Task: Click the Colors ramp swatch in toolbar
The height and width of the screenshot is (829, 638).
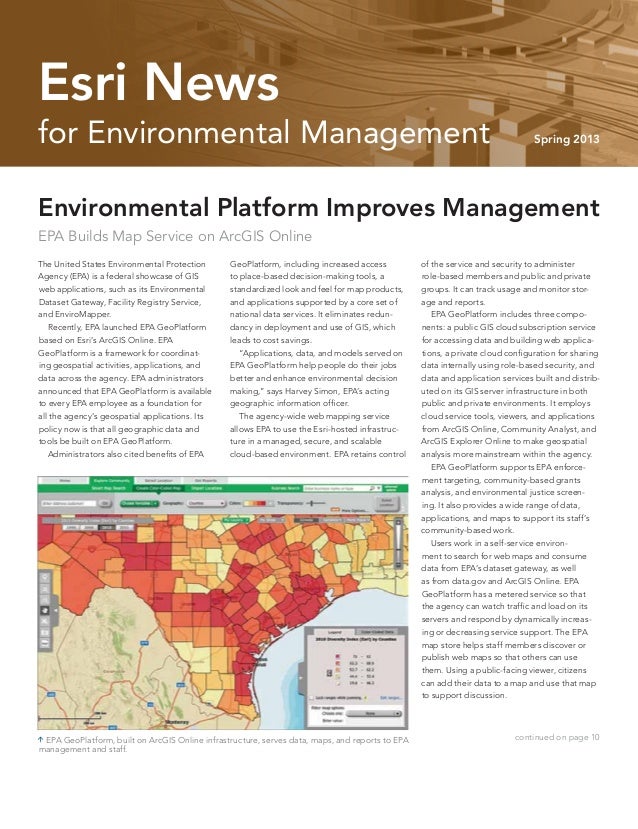Action: pyautogui.click(x=254, y=503)
